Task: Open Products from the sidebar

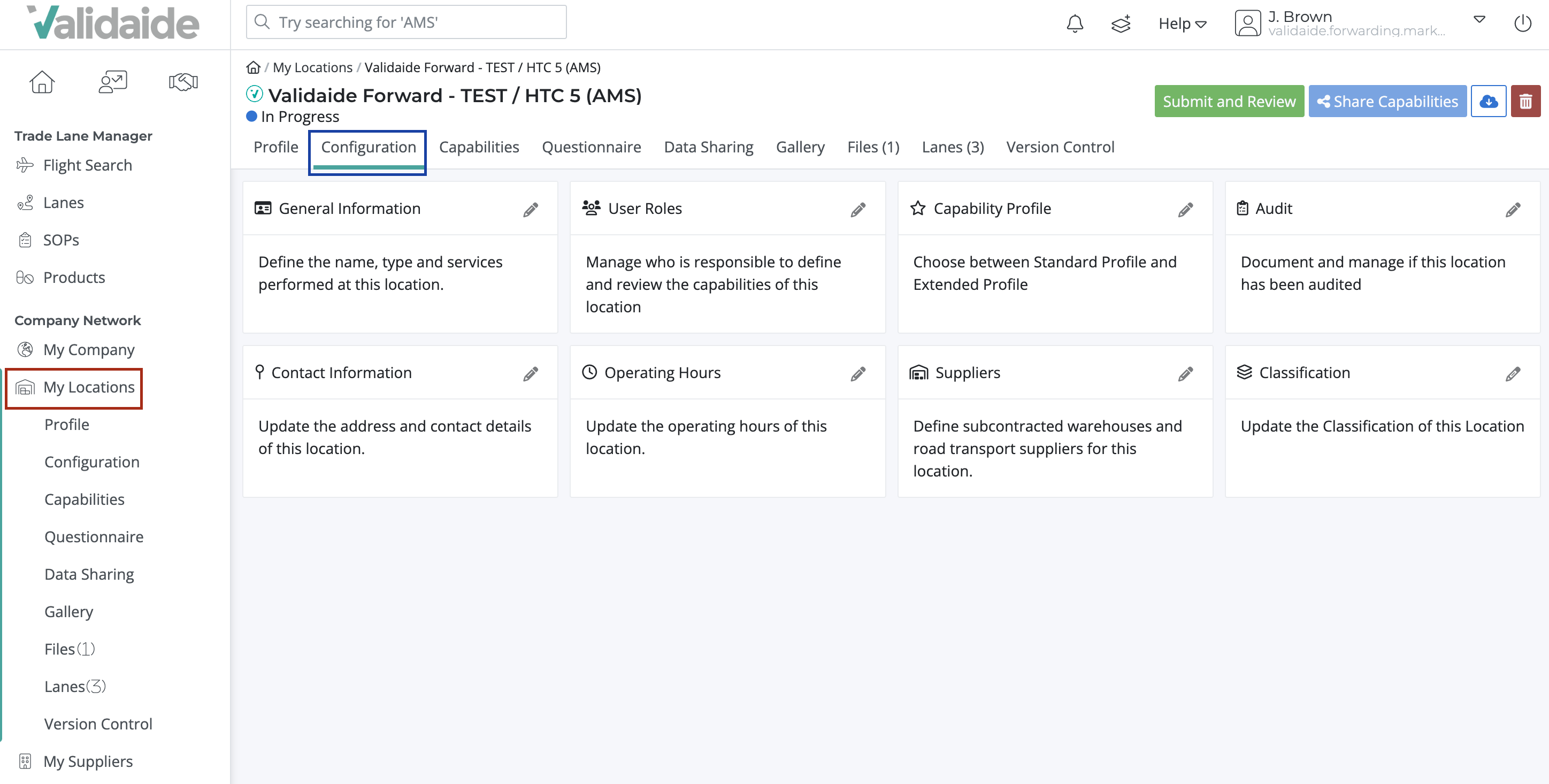Action: tap(74, 277)
